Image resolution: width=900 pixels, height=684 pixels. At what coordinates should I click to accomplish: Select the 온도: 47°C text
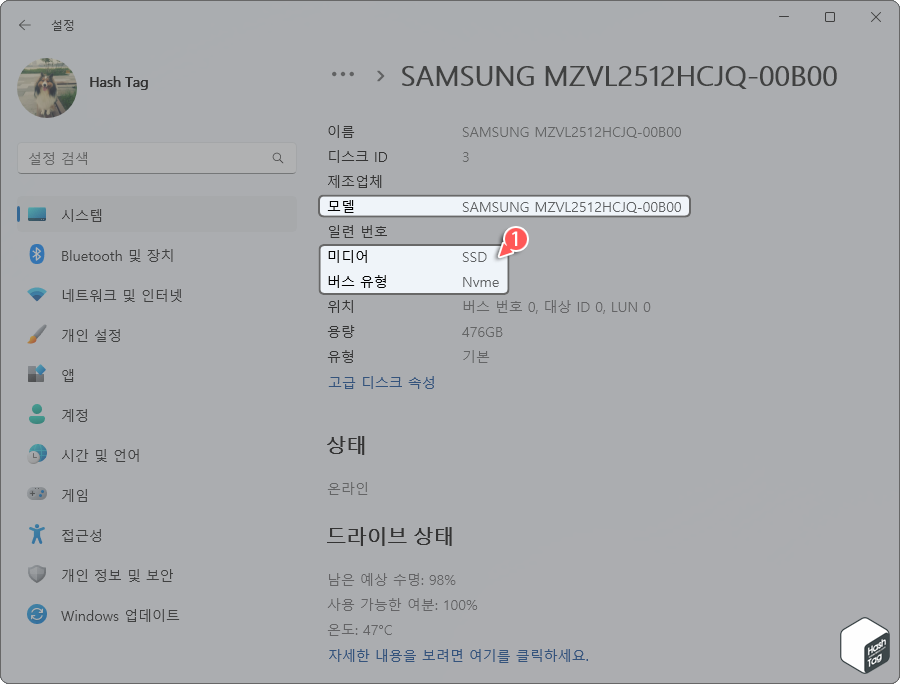[x=360, y=630]
